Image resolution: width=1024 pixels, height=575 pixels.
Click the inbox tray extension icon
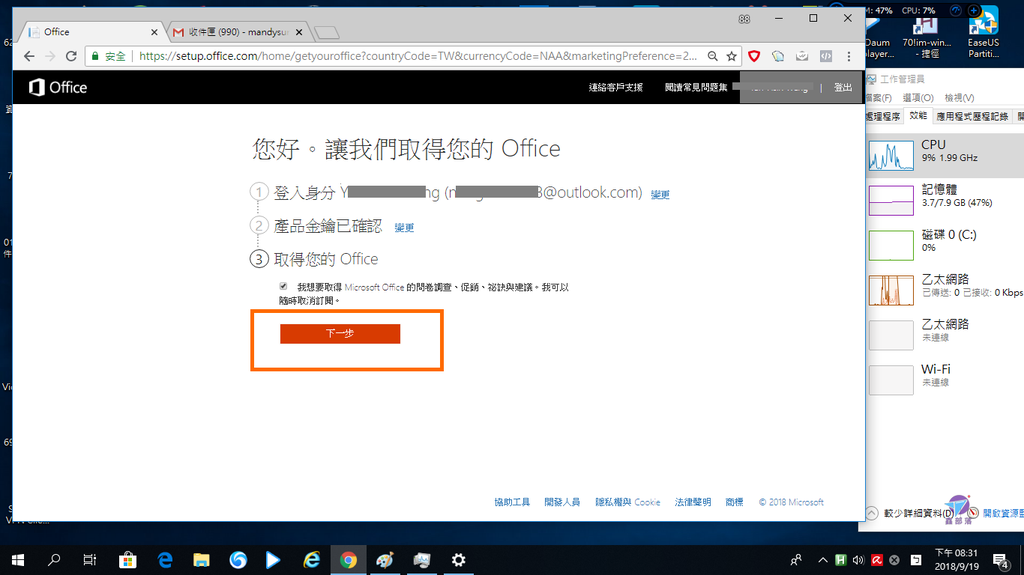click(802, 56)
